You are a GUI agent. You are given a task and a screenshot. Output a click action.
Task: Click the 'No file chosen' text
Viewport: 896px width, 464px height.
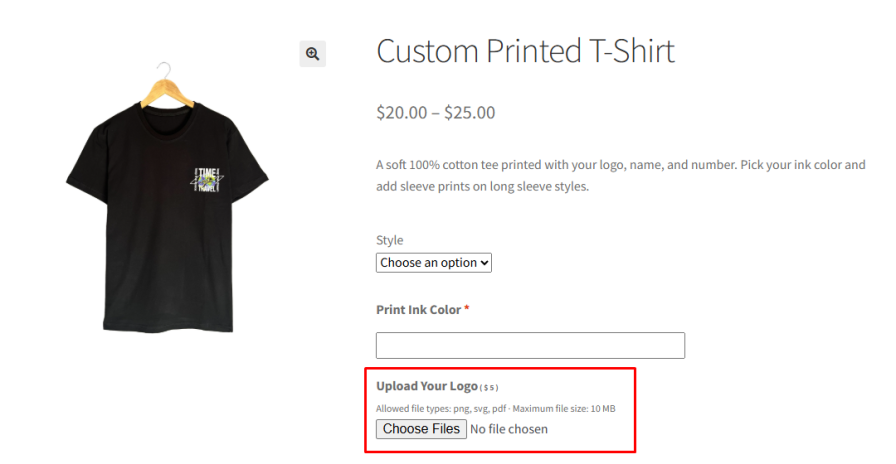click(509, 429)
